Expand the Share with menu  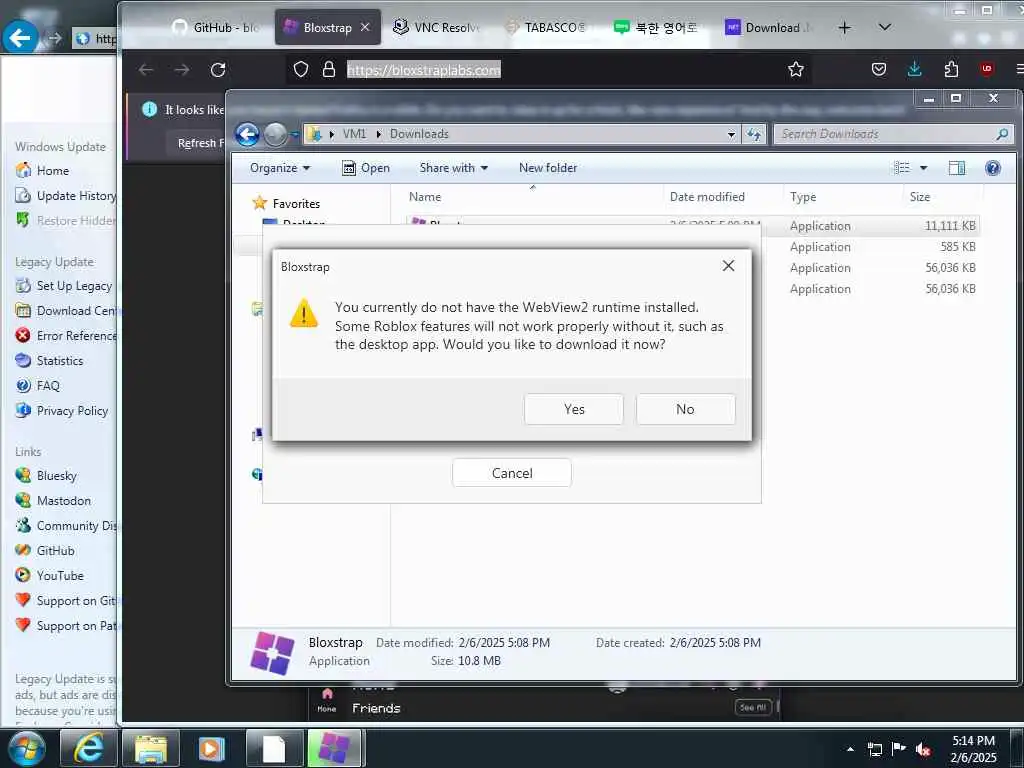[453, 168]
